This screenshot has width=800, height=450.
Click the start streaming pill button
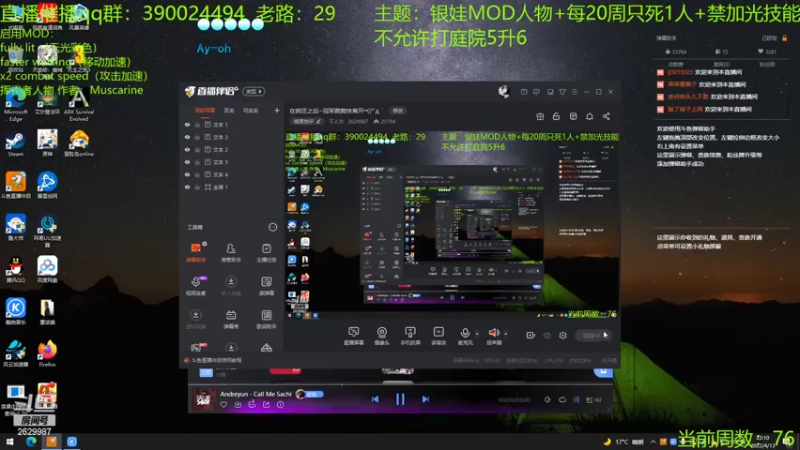coord(594,335)
